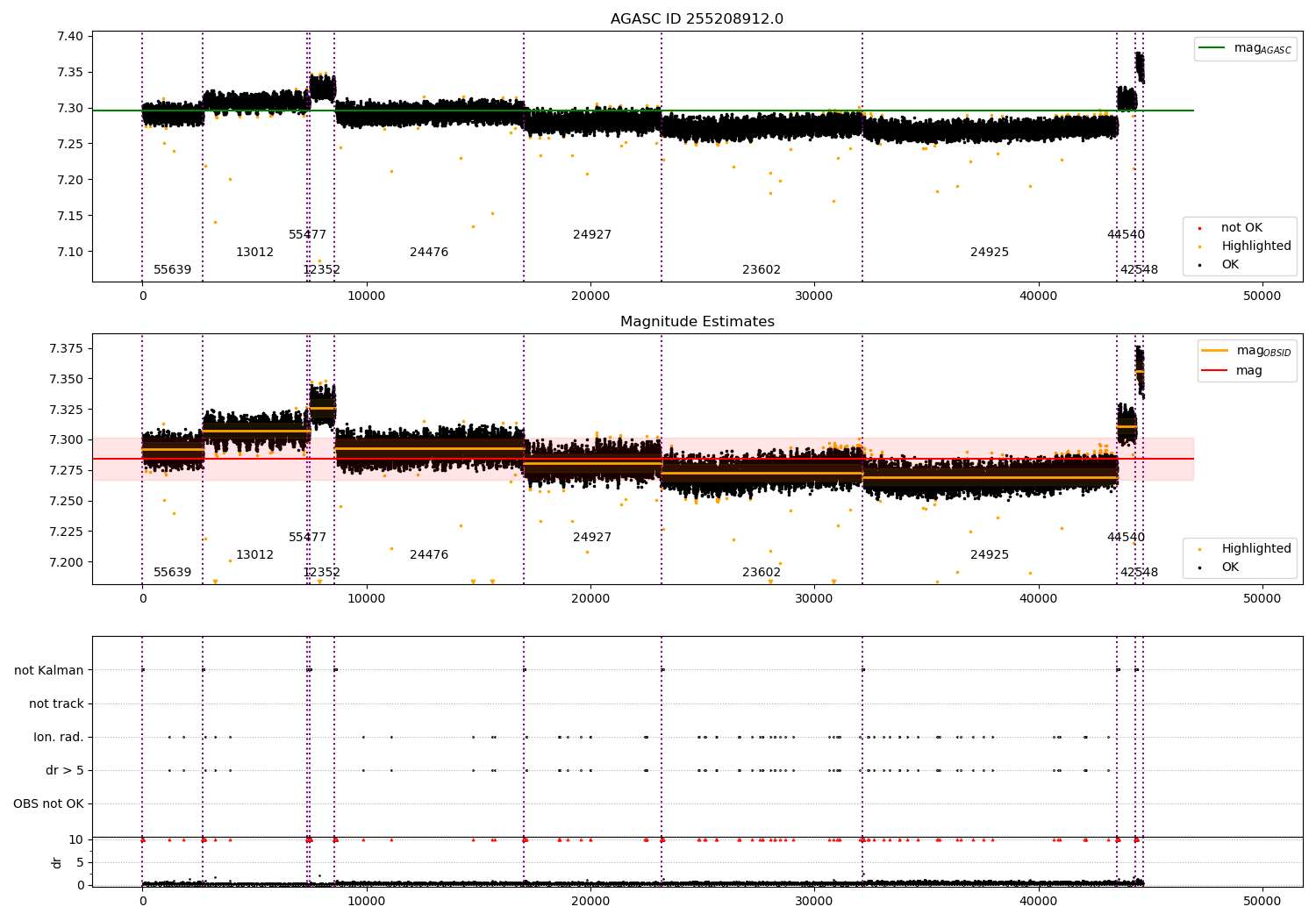Click the 7.225 y-axis tick label
The height and width of the screenshot is (921, 1316).
click(67, 532)
